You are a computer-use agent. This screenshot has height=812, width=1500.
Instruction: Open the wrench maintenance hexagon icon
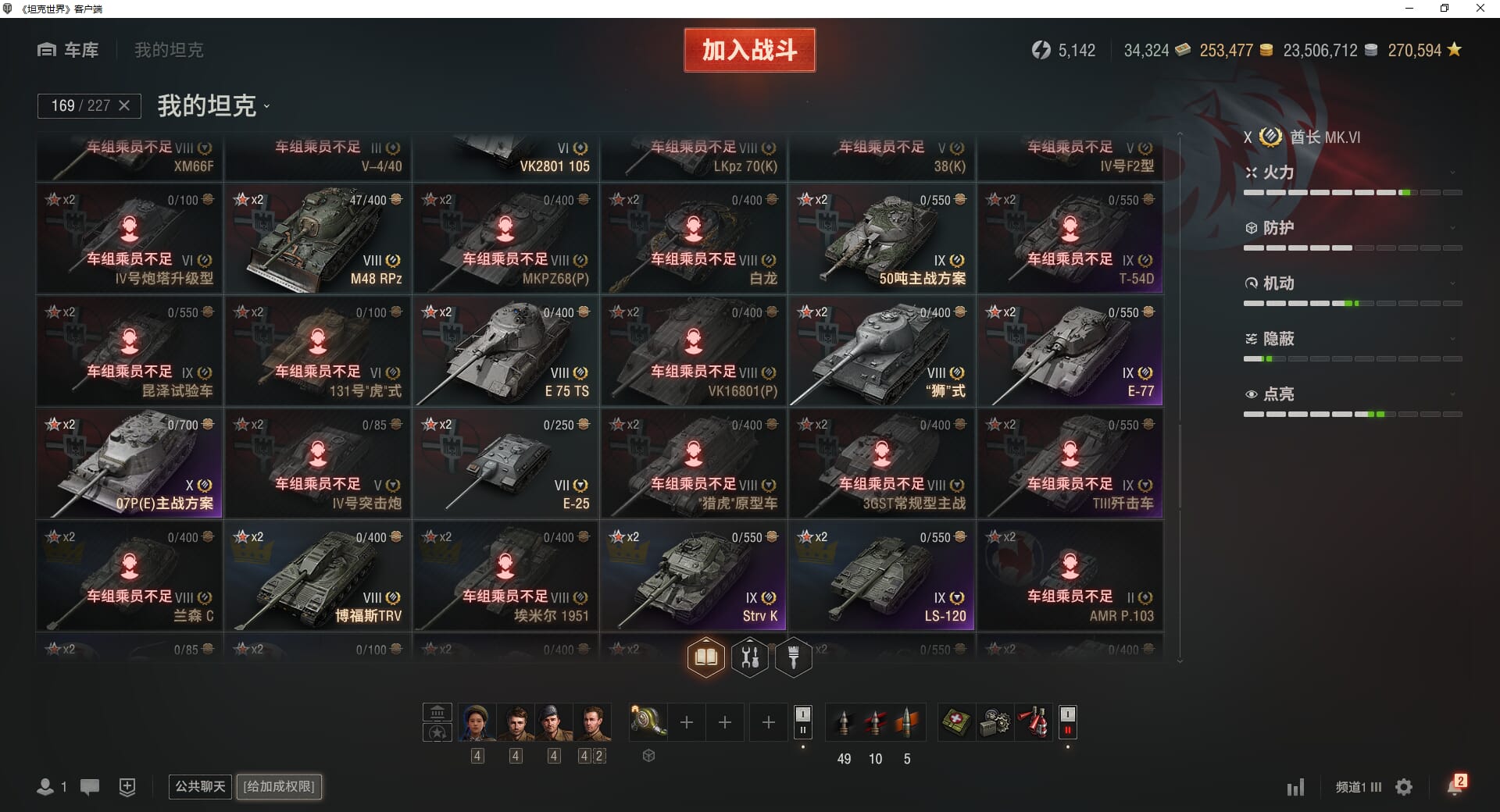[x=750, y=657]
